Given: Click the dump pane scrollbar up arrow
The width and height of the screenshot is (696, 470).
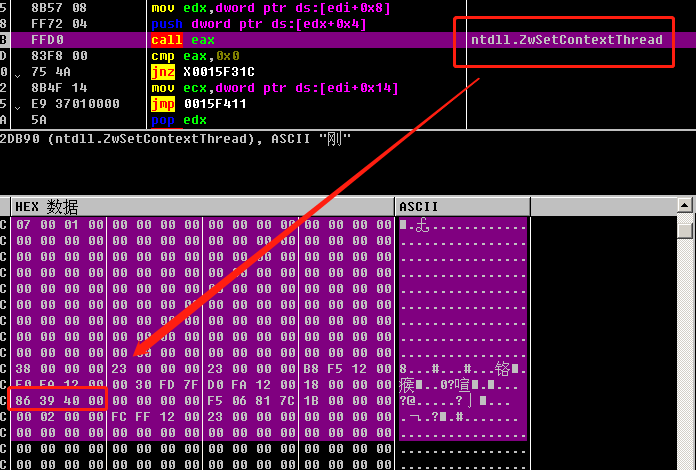Looking at the screenshot, I should (x=685, y=205).
